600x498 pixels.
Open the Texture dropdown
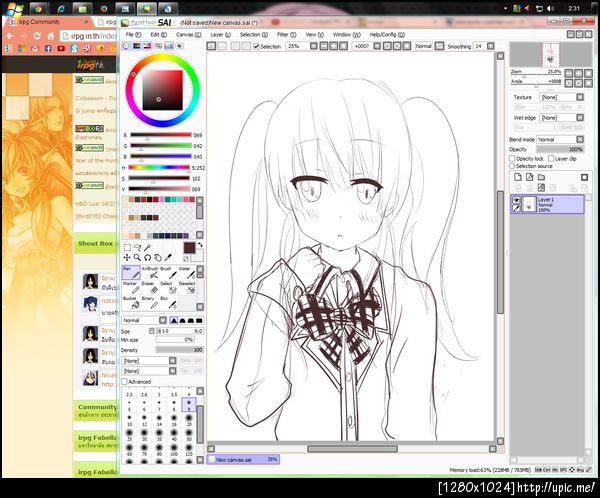coord(561,97)
